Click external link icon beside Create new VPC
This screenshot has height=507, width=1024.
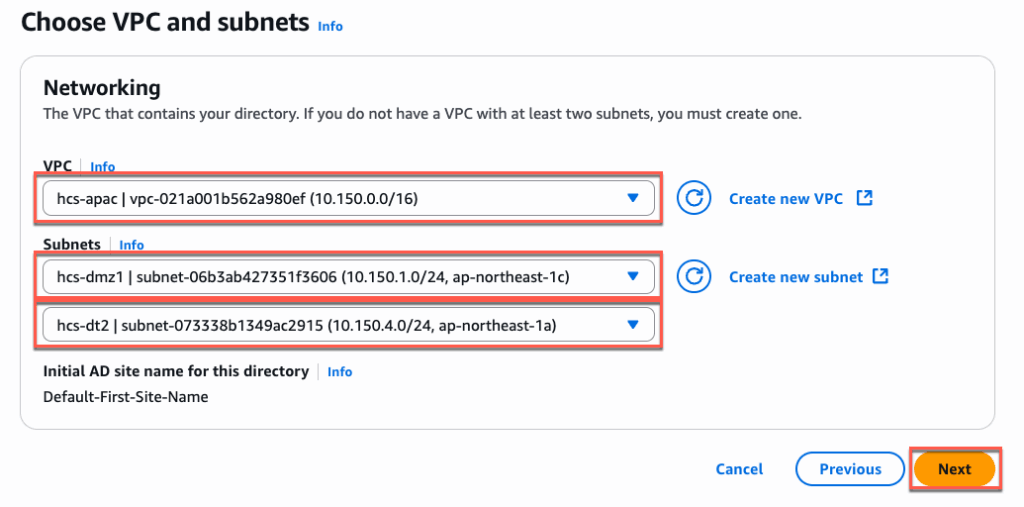tap(865, 198)
